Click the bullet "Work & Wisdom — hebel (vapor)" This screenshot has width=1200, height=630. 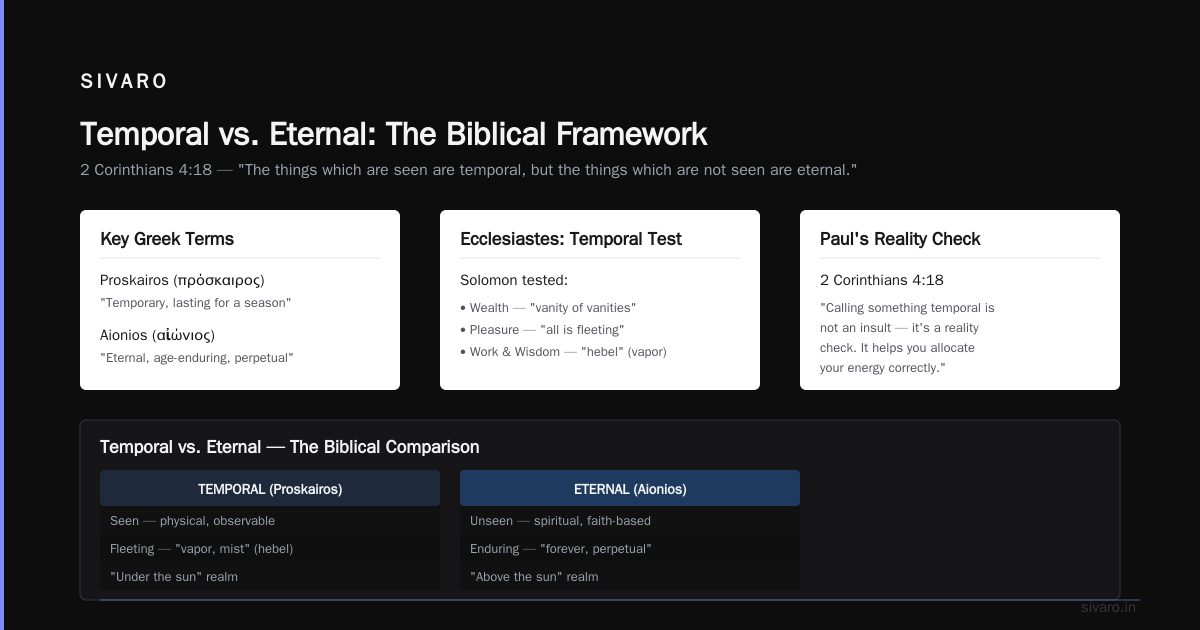[563, 352]
